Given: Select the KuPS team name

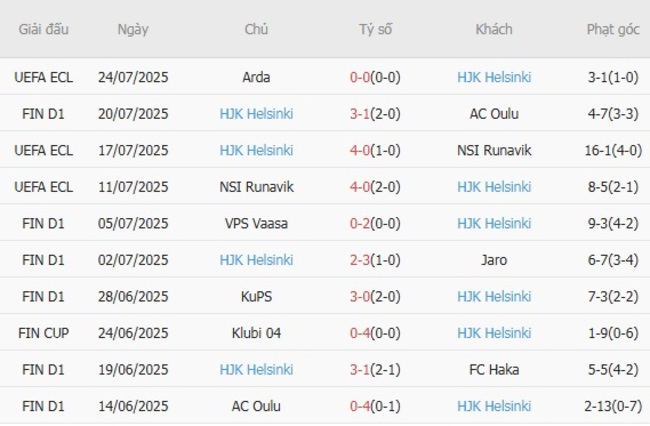Looking at the screenshot, I should (x=256, y=297).
